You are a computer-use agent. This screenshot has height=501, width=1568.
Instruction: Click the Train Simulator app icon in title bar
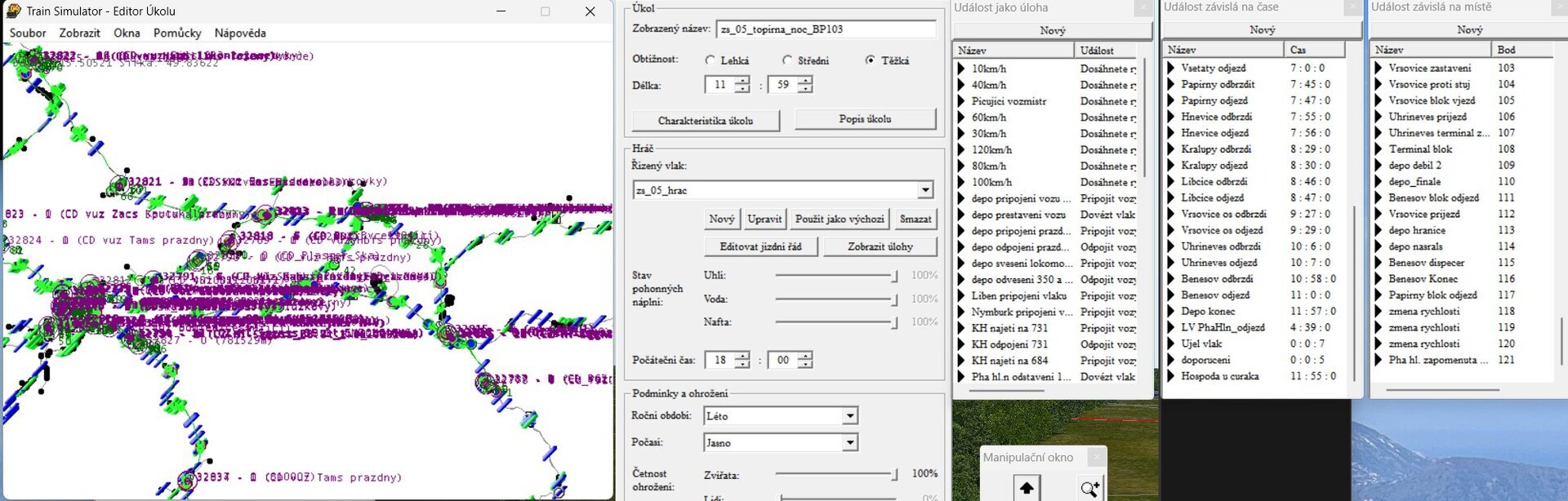pos(13,11)
